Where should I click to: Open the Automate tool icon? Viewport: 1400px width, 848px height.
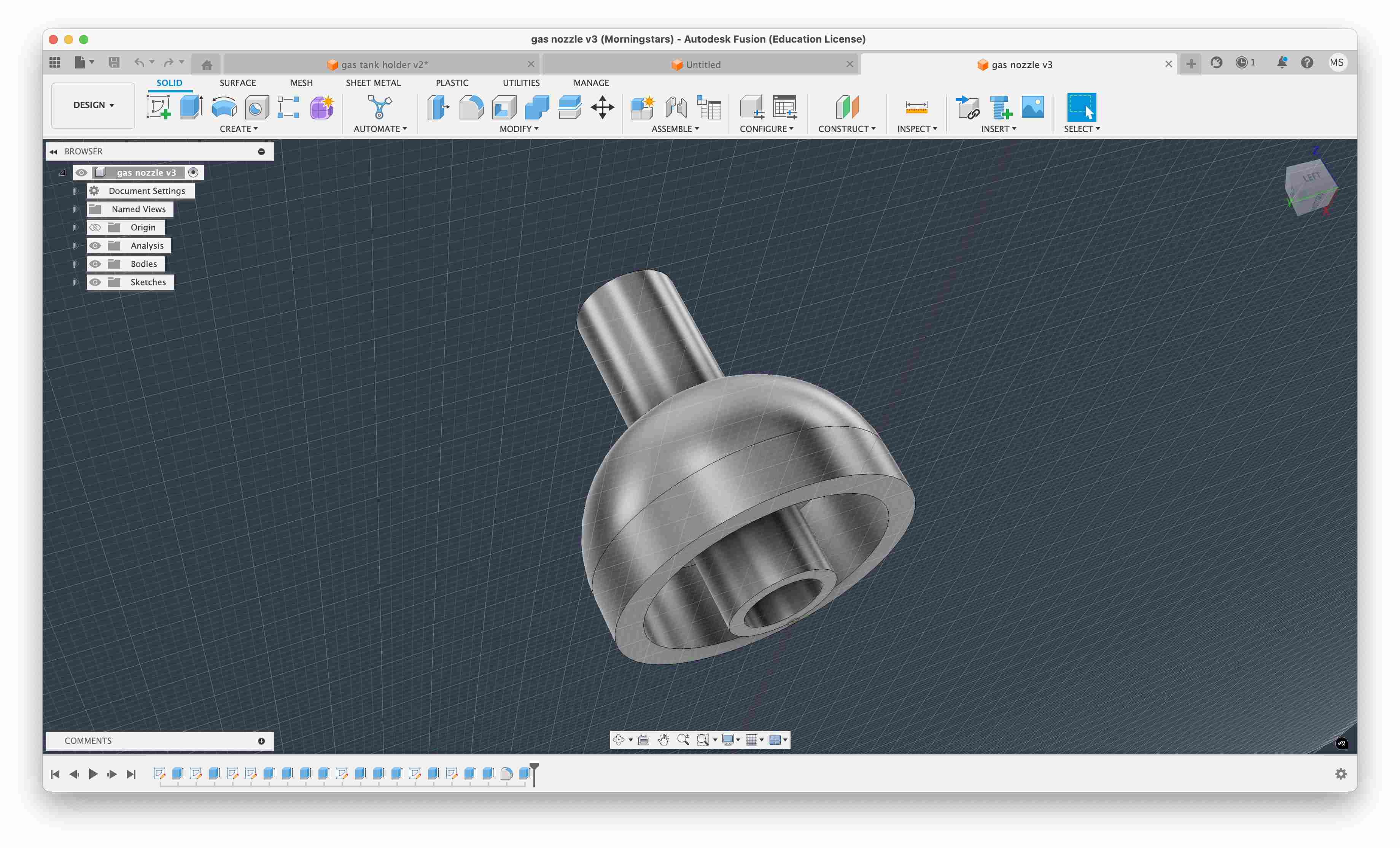tap(380, 107)
